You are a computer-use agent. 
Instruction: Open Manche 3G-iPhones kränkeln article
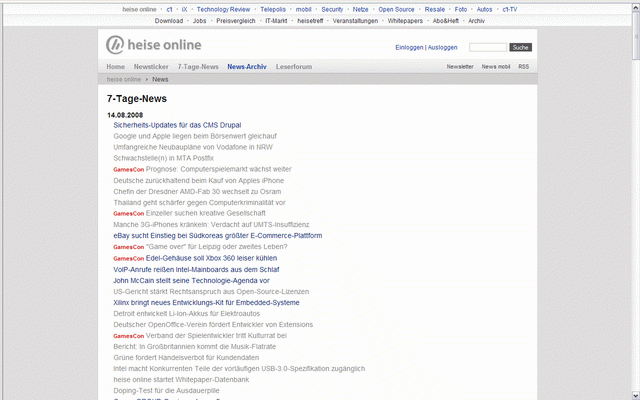pyautogui.click(x=211, y=224)
